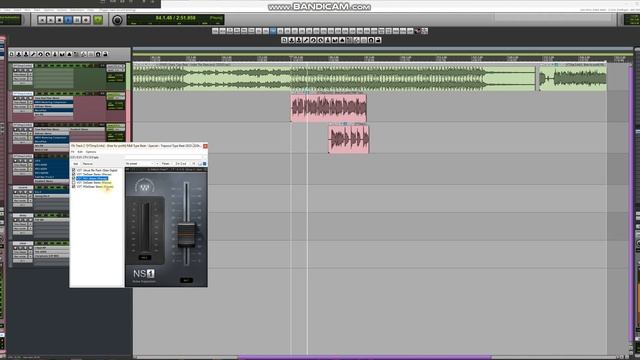The image size is (640, 360).
Task: Click the pencil icon above the track list
Action: [x=33, y=54]
